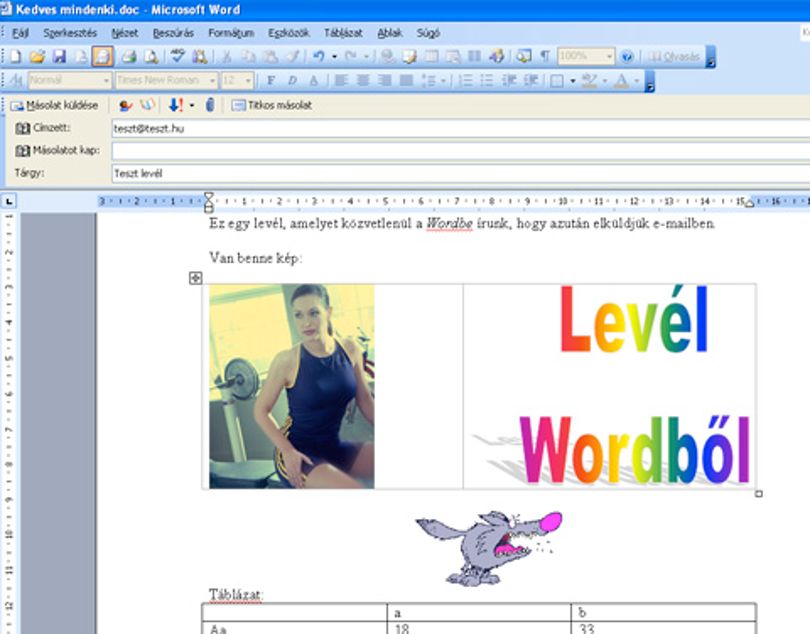Open a file with the Open folder icon

tap(37, 56)
